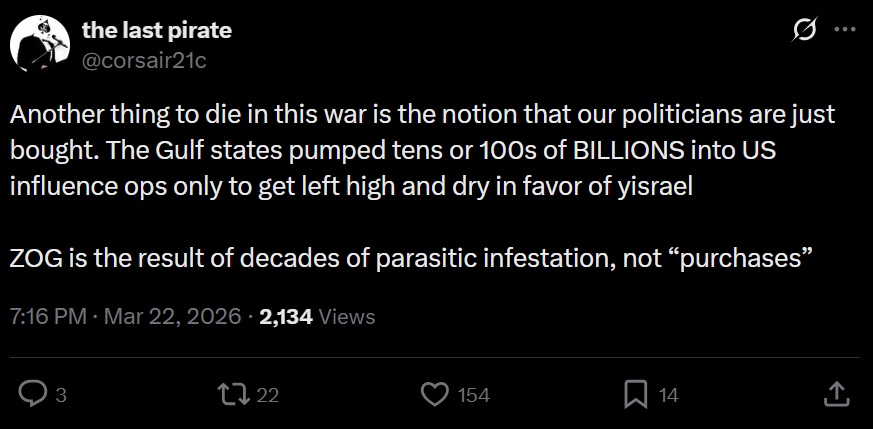
Task: Open the profile avatar picture
Action: [38, 44]
